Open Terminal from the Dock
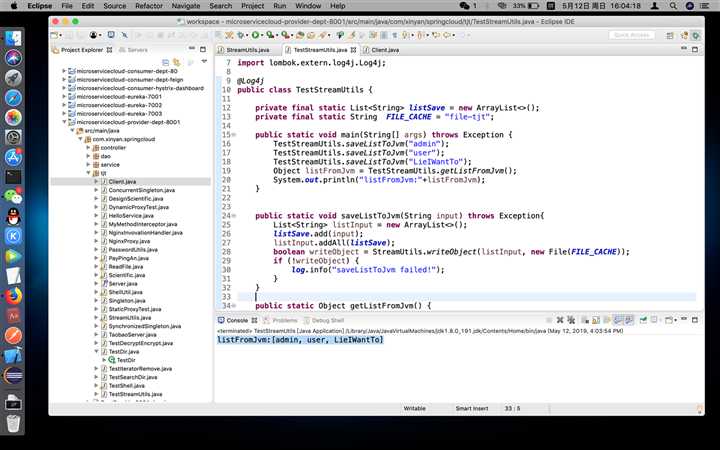 pyautogui.click(x=13, y=177)
